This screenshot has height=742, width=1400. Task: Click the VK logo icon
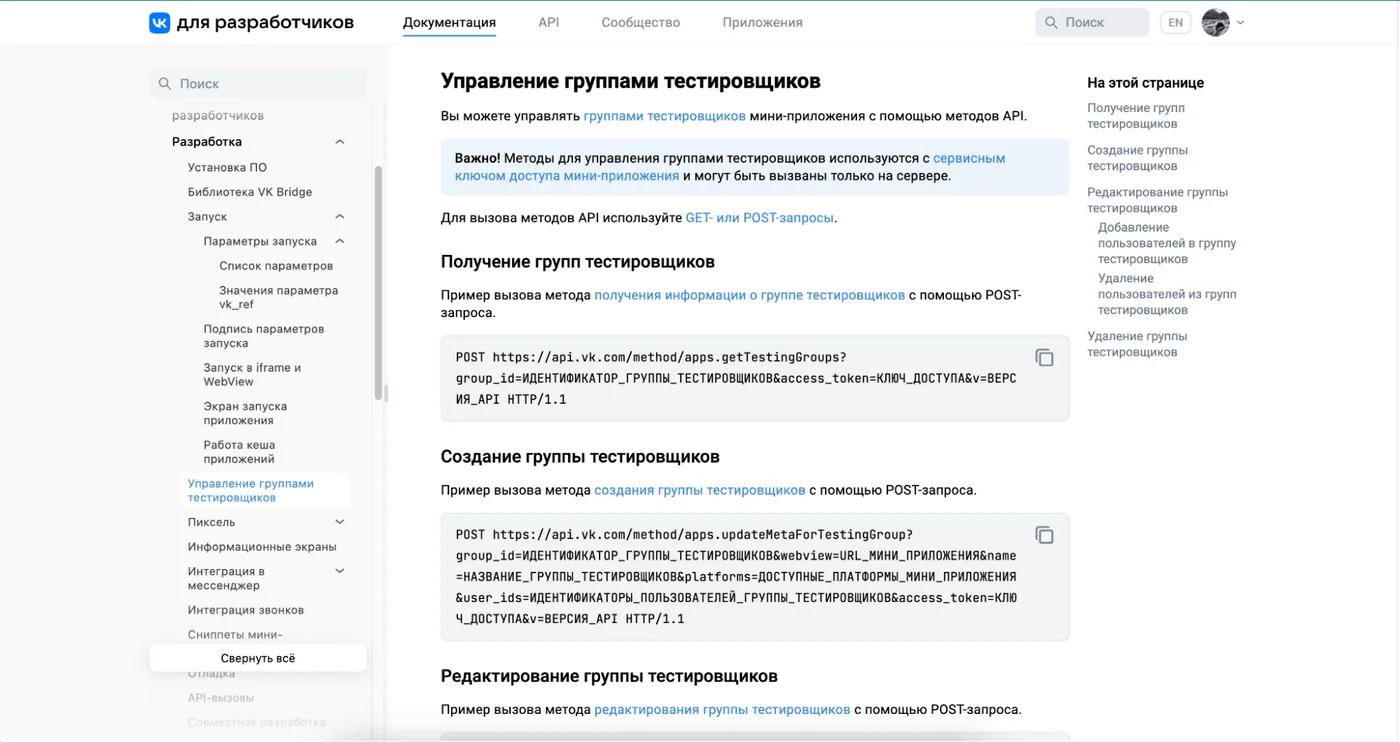tap(160, 22)
